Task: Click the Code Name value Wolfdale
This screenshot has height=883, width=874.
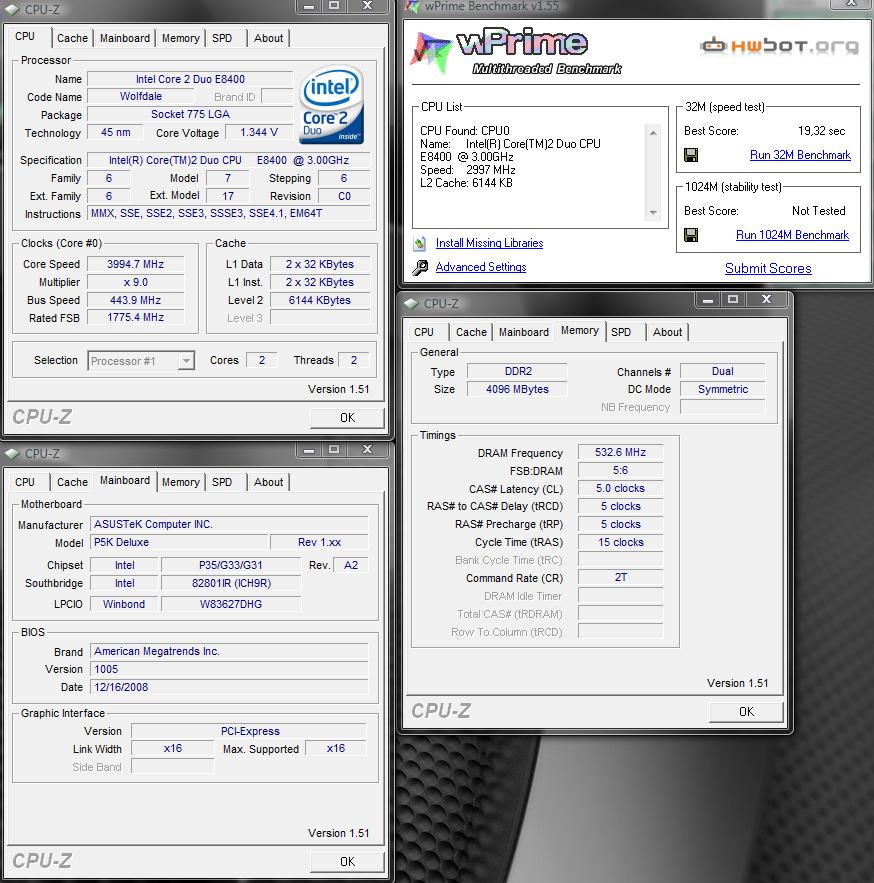Action: (x=141, y=96)
